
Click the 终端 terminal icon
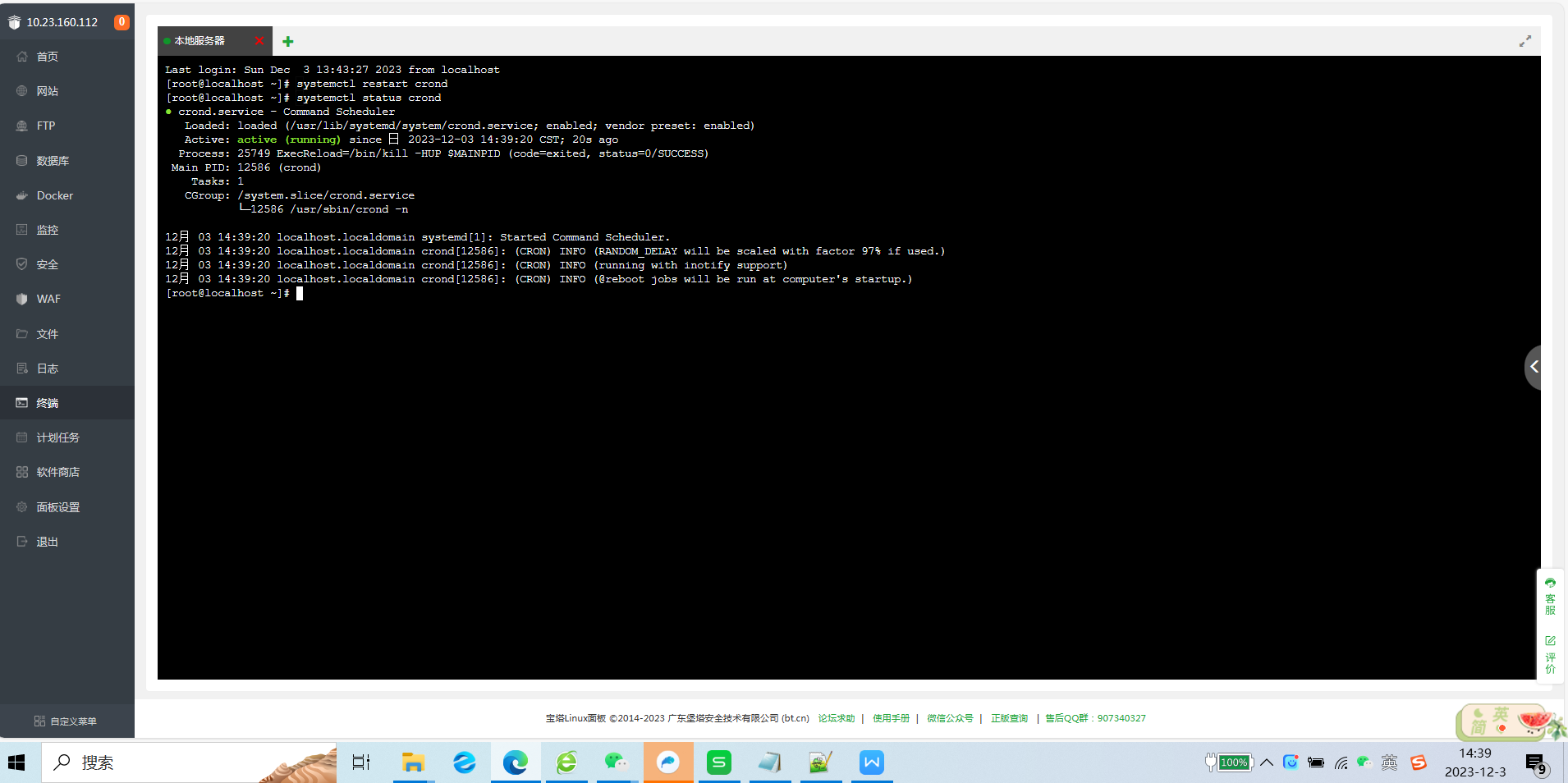click(x=22, y=403)
